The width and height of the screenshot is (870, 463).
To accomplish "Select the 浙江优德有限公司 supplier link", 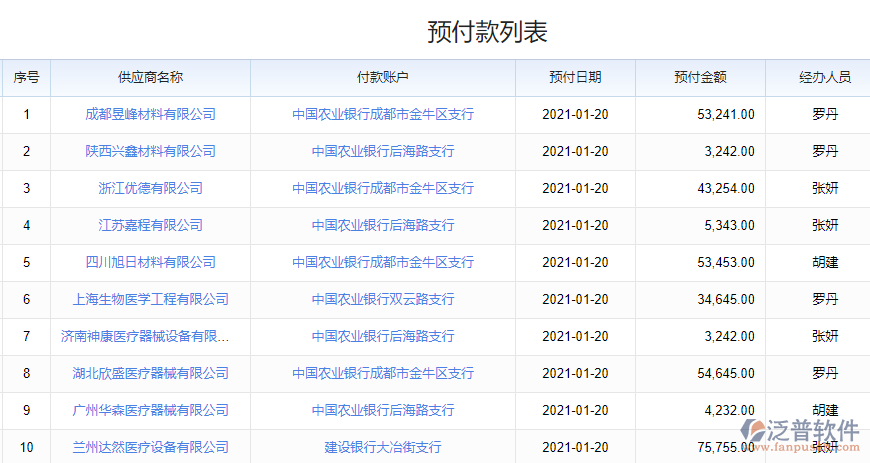I will coord(150,188).
